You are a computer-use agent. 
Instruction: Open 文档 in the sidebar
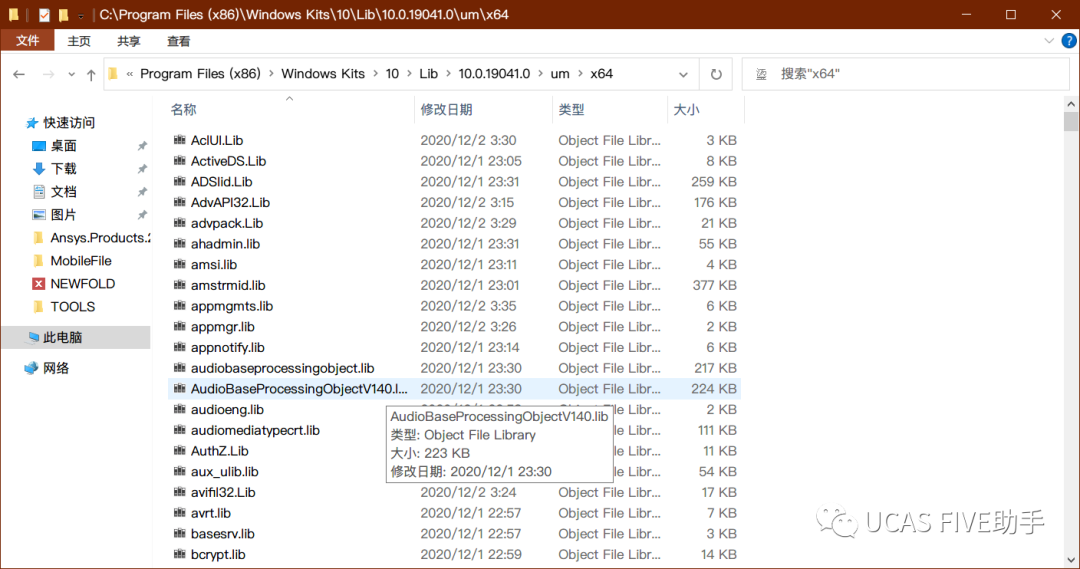pos(63,192)
